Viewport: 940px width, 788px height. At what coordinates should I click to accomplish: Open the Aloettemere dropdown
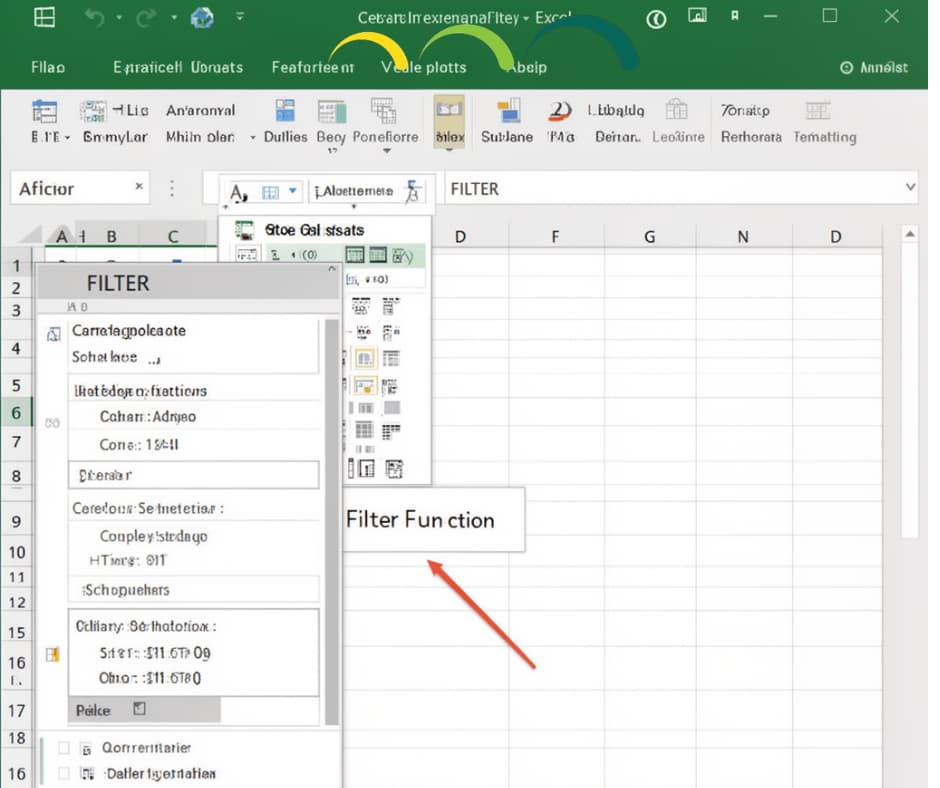(354, 191)
